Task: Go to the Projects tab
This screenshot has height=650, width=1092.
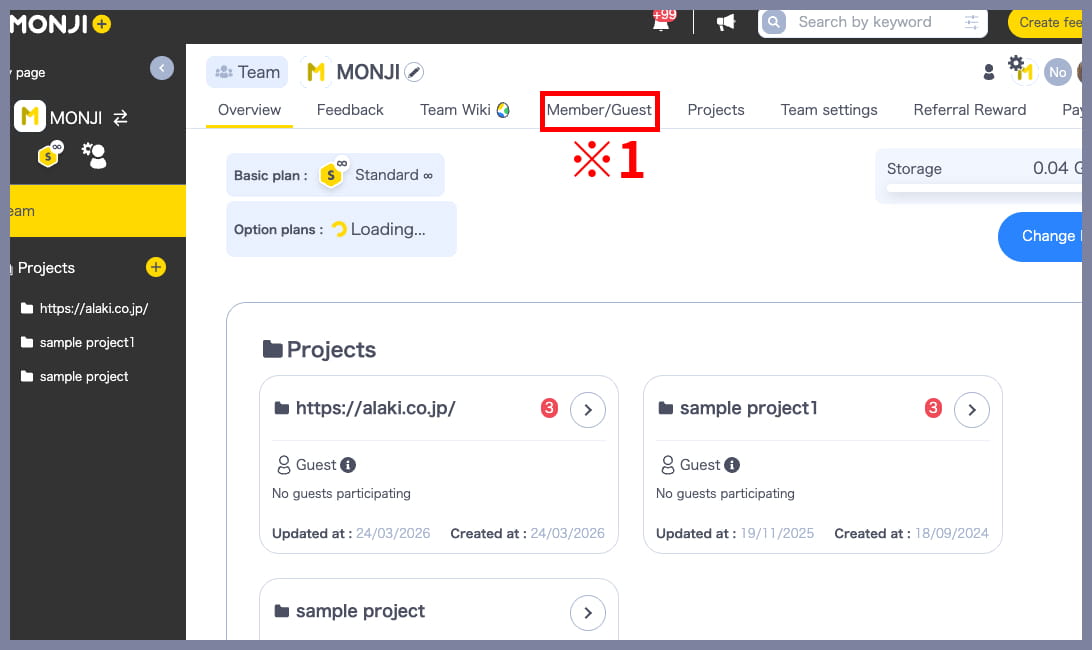Action: pyautogui.click(x=716, y=110)
